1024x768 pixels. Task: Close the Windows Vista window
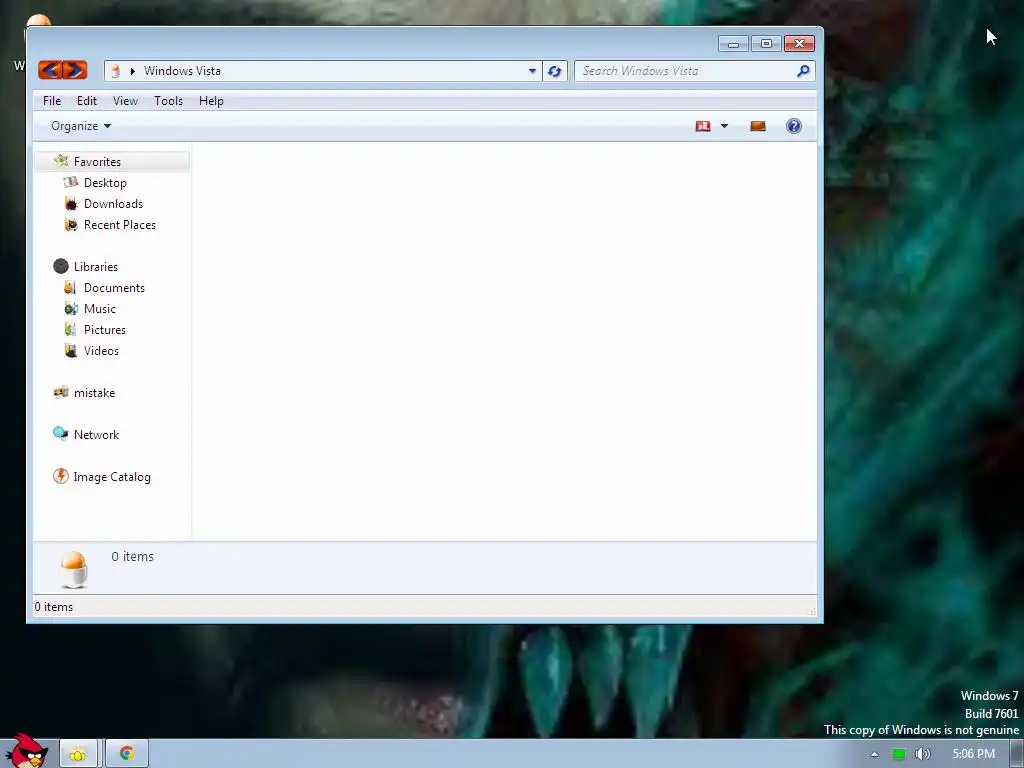799,44
